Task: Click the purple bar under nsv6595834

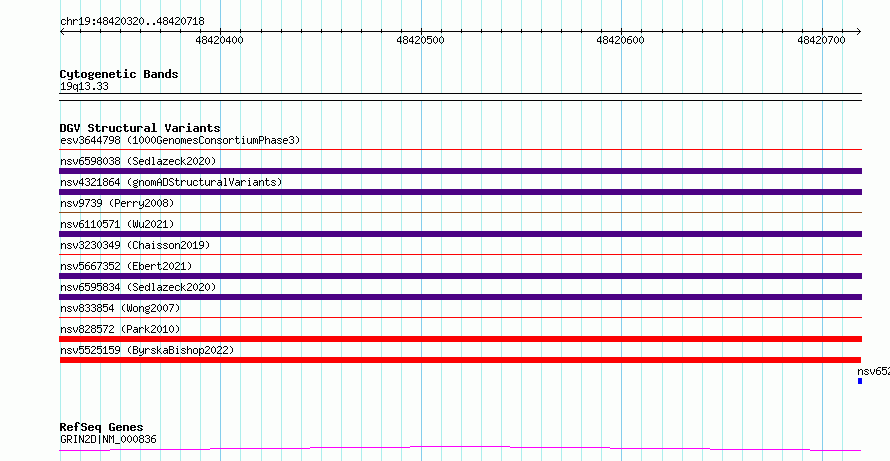Action: coord(460,297)
